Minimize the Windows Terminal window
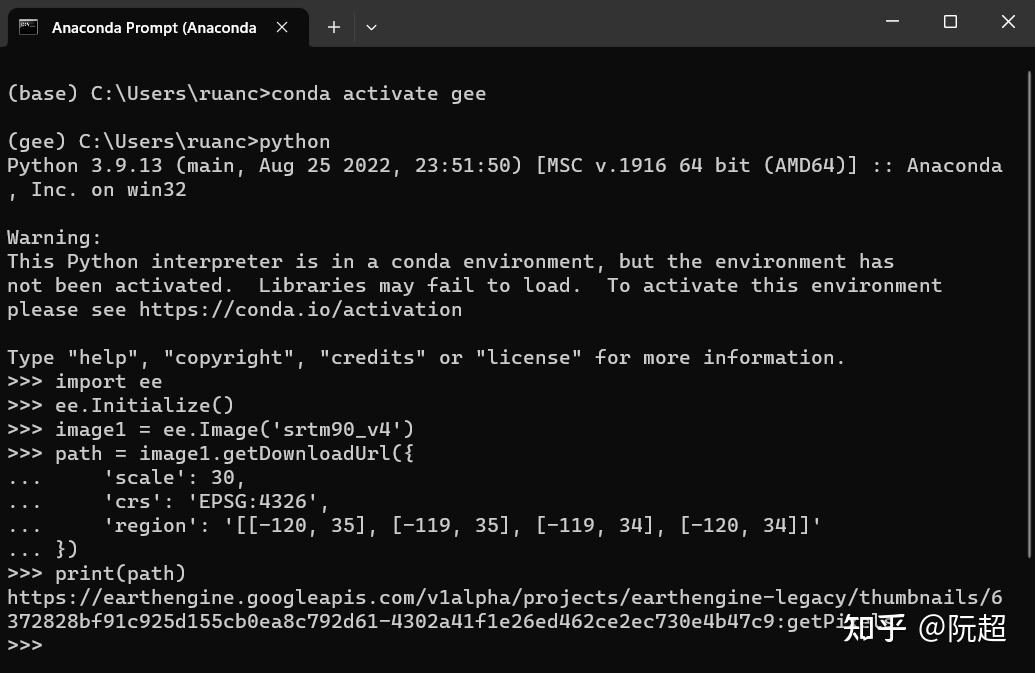This screenshot has height=673, width=1035. (892, 21)
